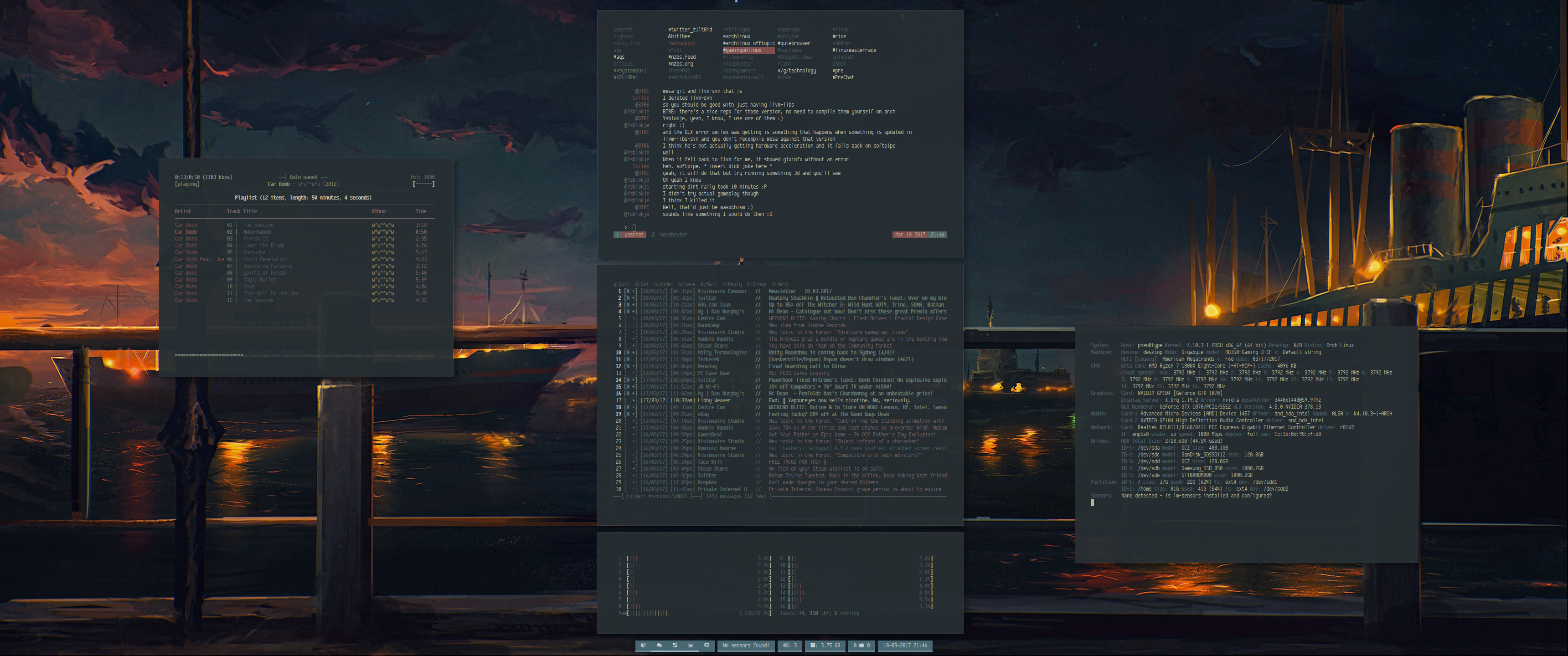The height and width of the screenshot is (656, 1568).
Task: Select playing track 'Auto-named' in playlist
Action: [304, 232]
